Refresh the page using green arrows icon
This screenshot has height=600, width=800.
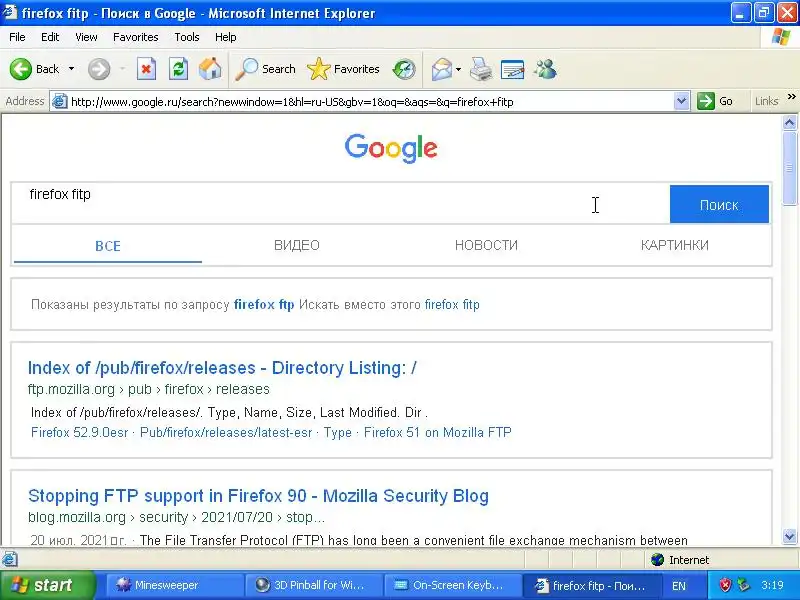[x=178, y=69]
